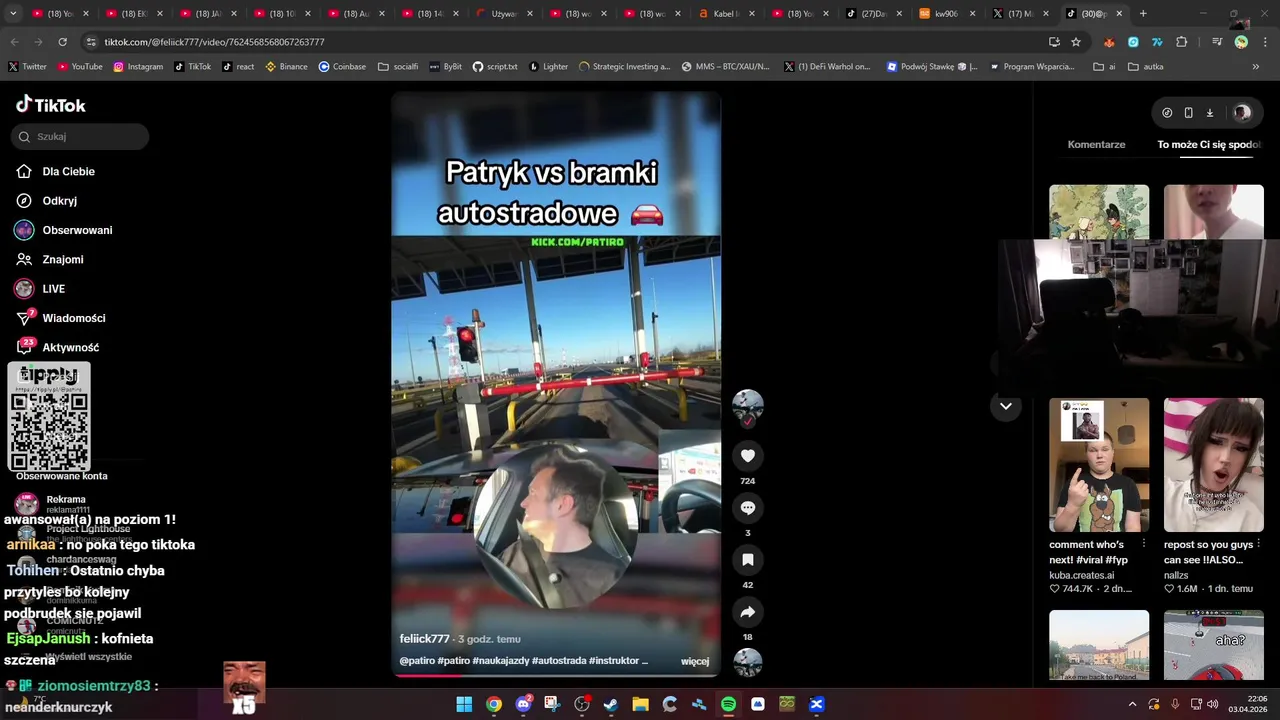Show hidden system tray icons
The image size is (1280, 720).
(1132, 704)
